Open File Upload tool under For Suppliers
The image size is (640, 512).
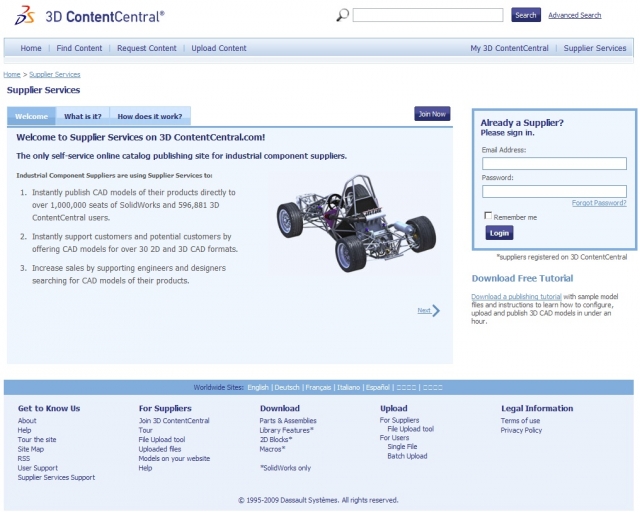pyautogui.click(x=162, y=440)
